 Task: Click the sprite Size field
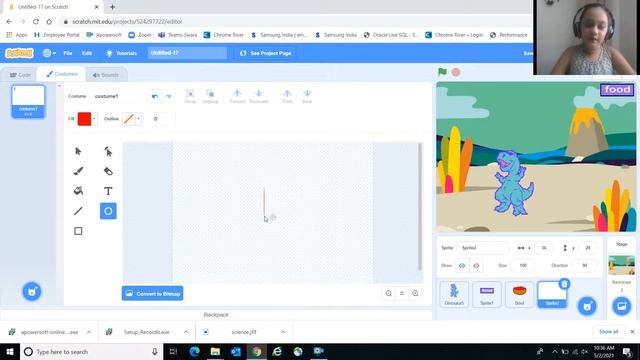523,265
